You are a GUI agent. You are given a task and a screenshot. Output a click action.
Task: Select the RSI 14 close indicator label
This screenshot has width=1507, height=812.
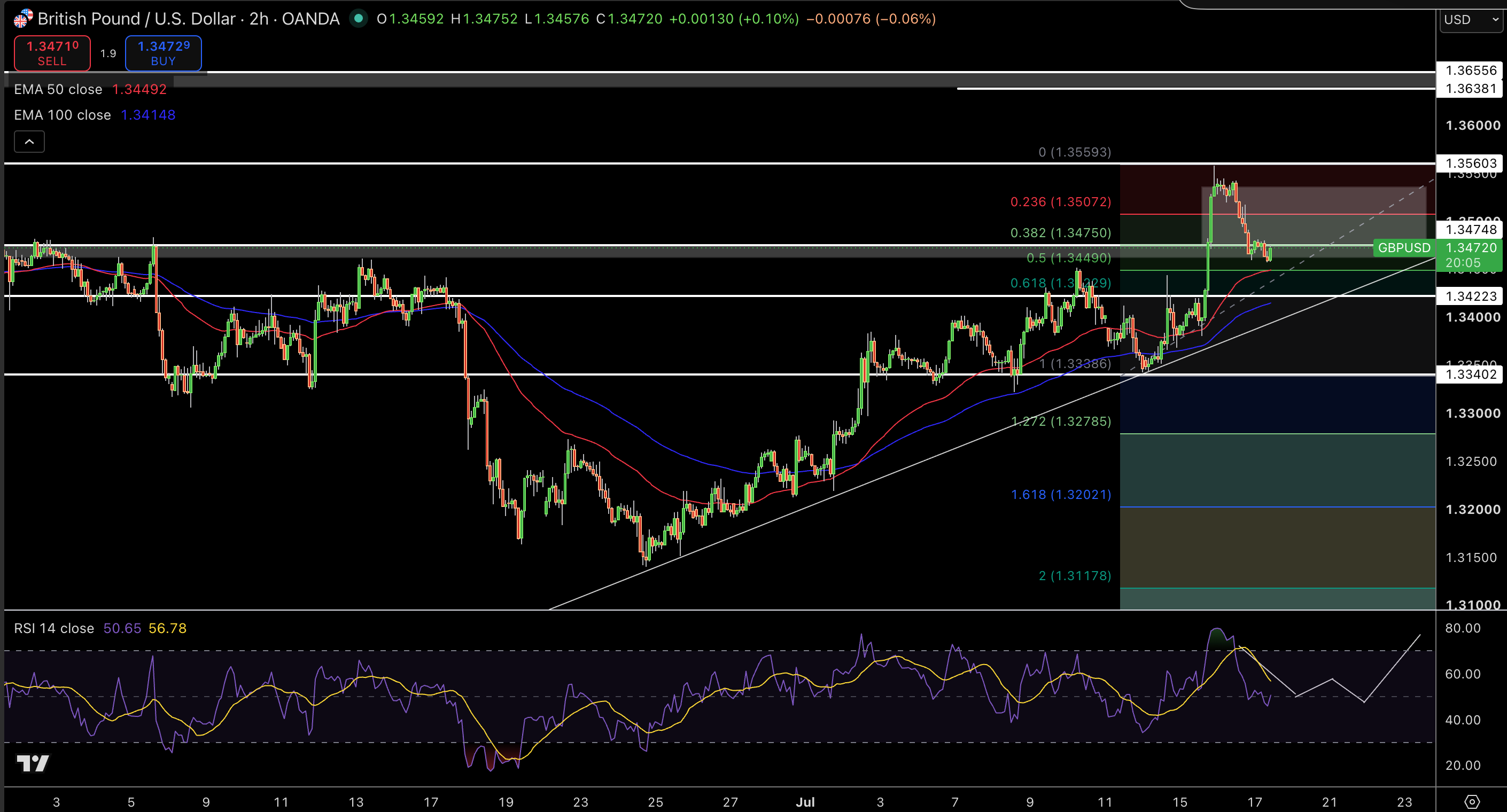click(54, 628)
